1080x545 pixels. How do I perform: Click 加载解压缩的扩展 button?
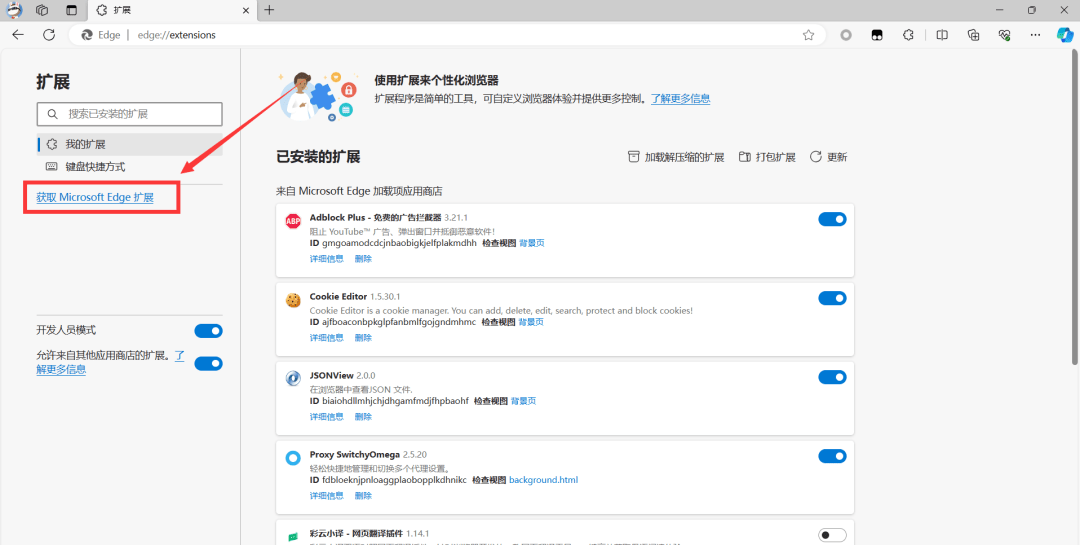click(675, 157)
